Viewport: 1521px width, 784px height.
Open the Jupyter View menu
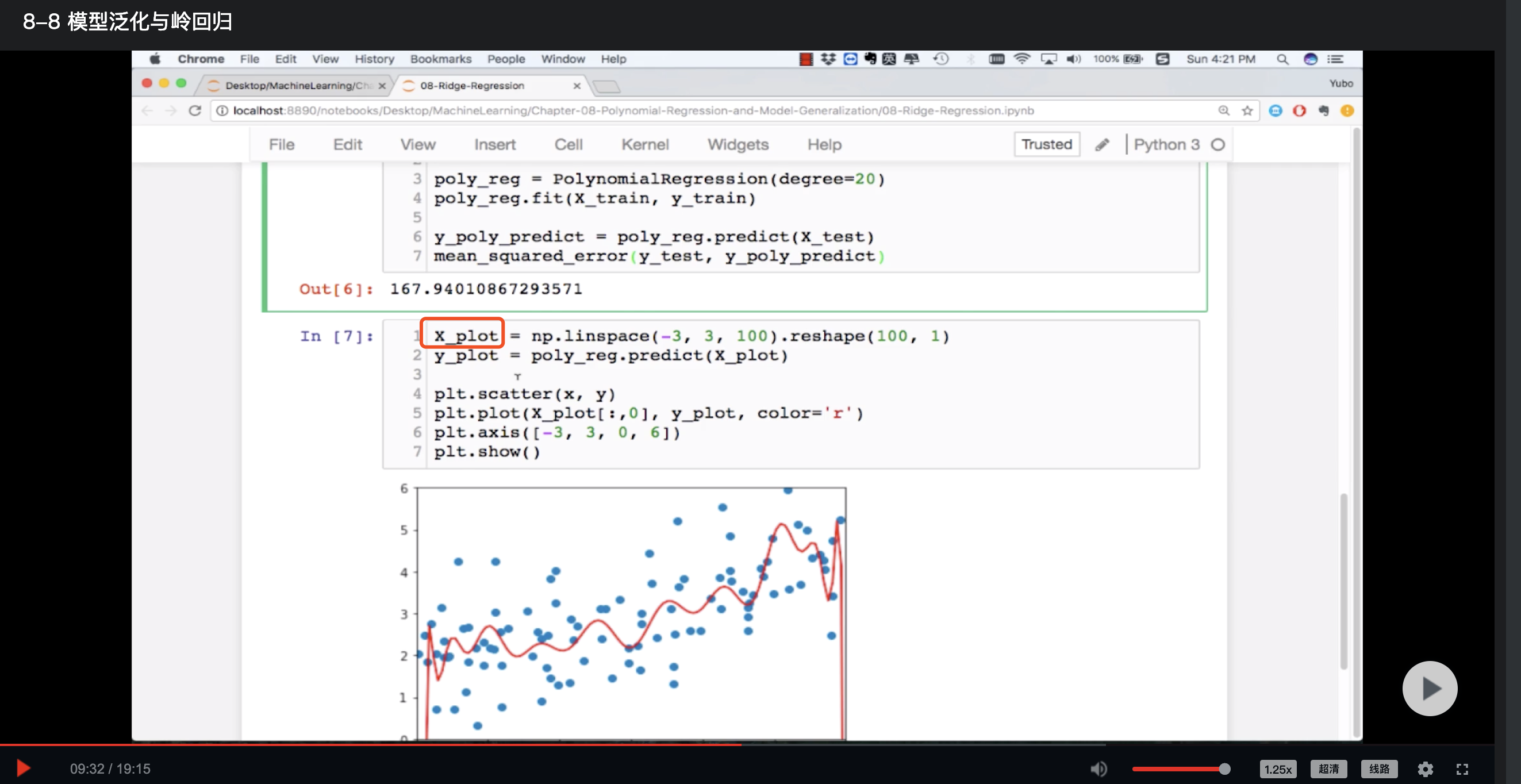[x=418, y=145]
